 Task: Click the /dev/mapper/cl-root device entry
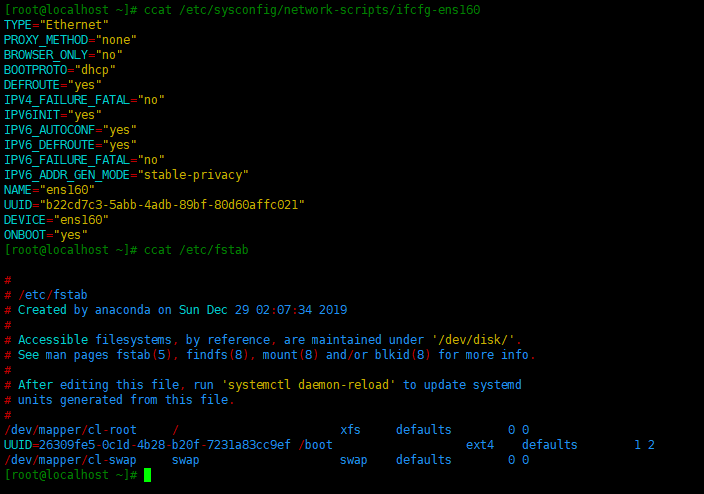[70, 430]
